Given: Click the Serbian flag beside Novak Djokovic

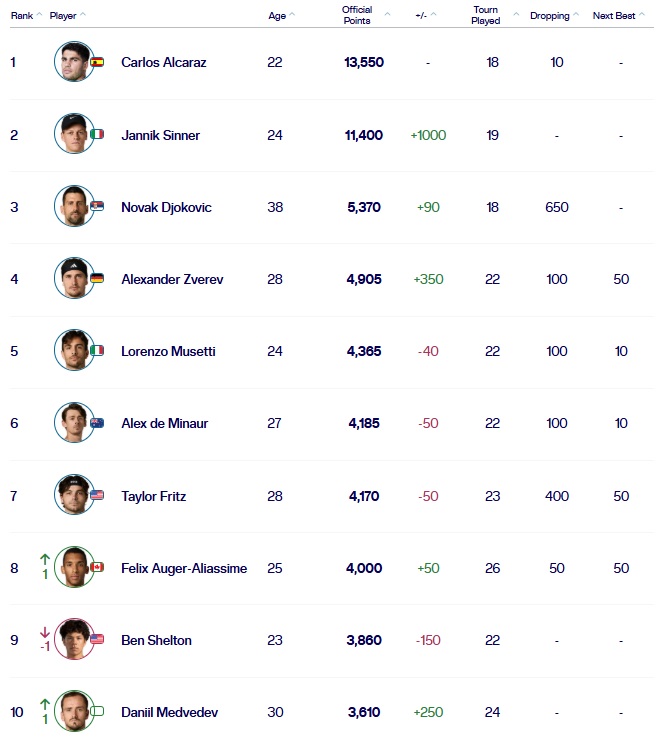Looking at the screenshot, I should click(x=97, y=206).
